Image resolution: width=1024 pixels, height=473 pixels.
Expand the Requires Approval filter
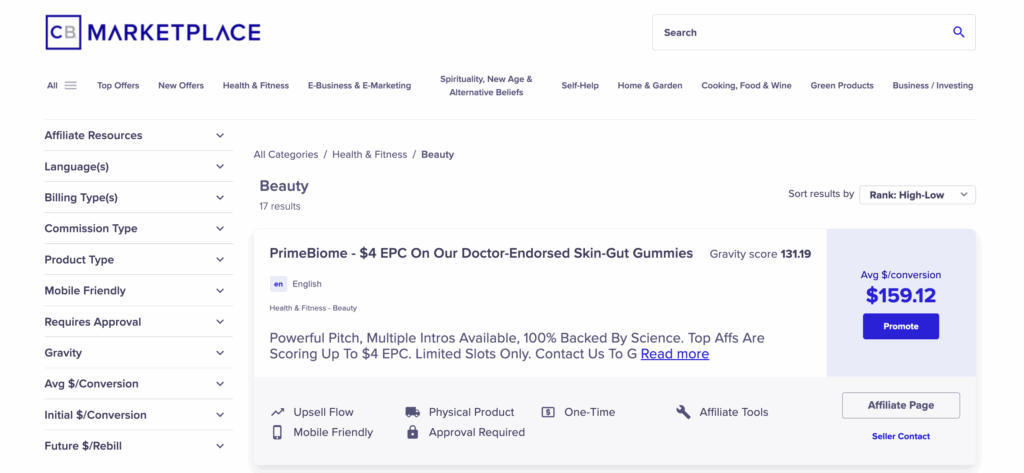point(135,321)
